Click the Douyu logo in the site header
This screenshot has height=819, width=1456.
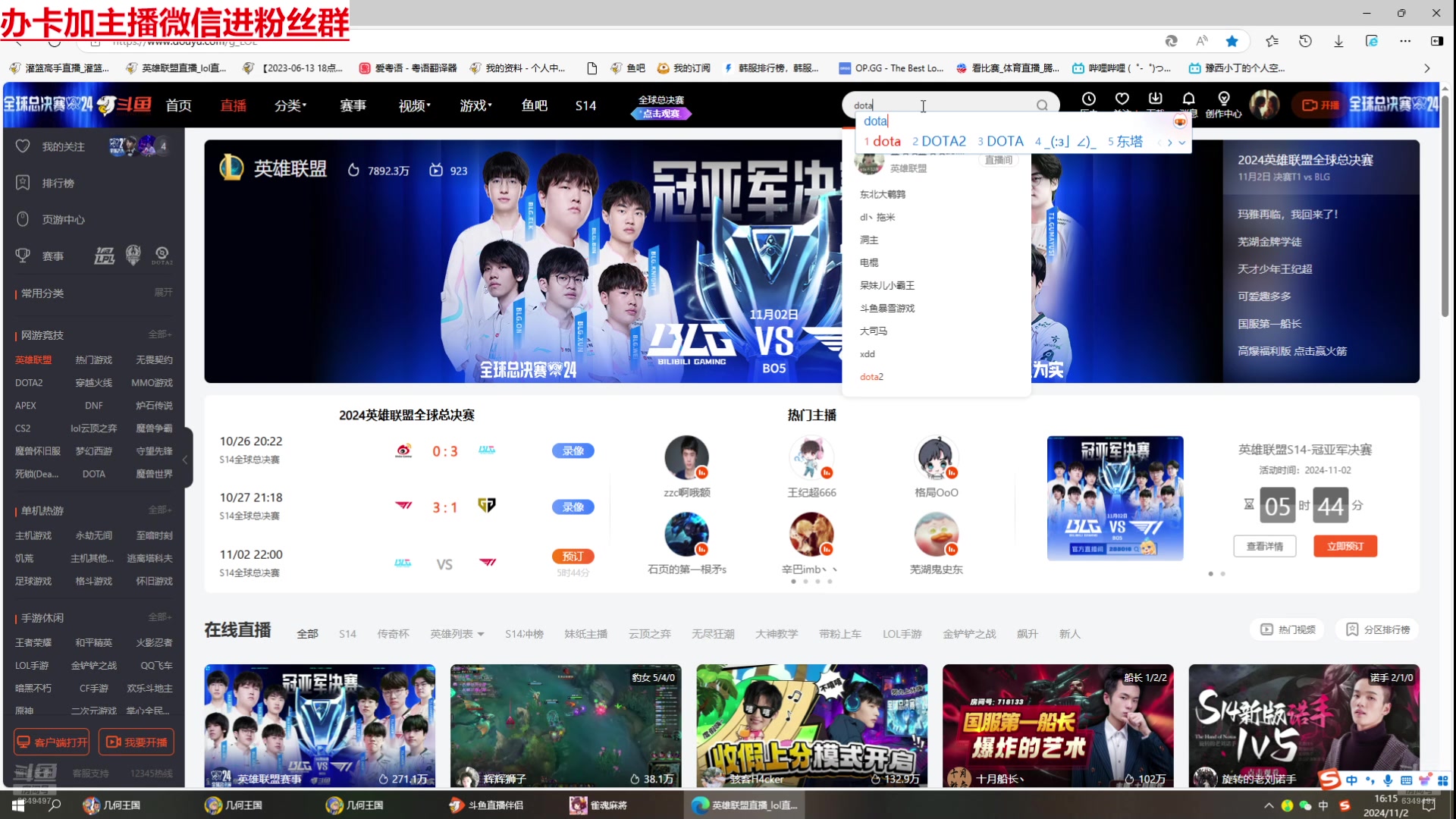click(x=125, y=105)
